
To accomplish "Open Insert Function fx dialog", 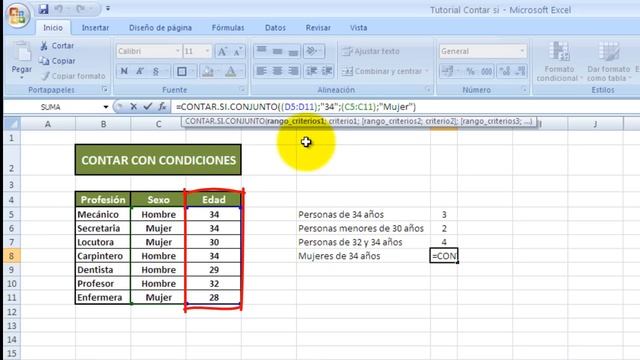I will pyautogui.click(x=162, y=107).
